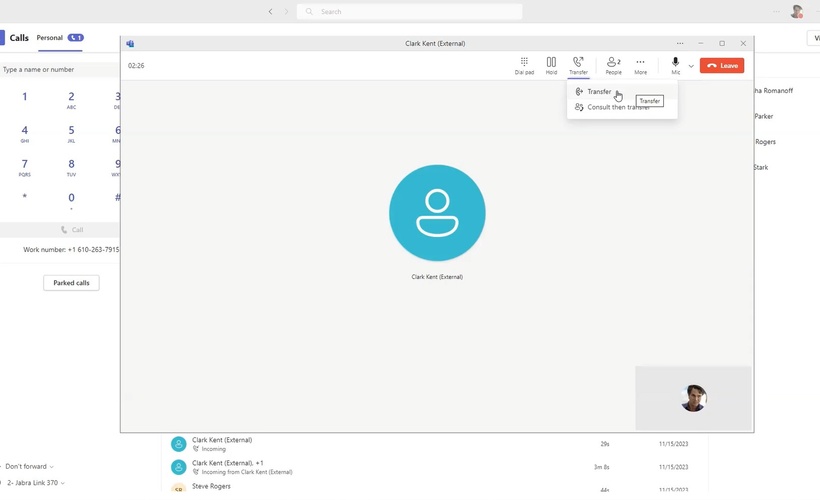Viewport: 820px width, 500px height.
Task: Dial digit 2 ABC on keypad
Action: point(71,99)
